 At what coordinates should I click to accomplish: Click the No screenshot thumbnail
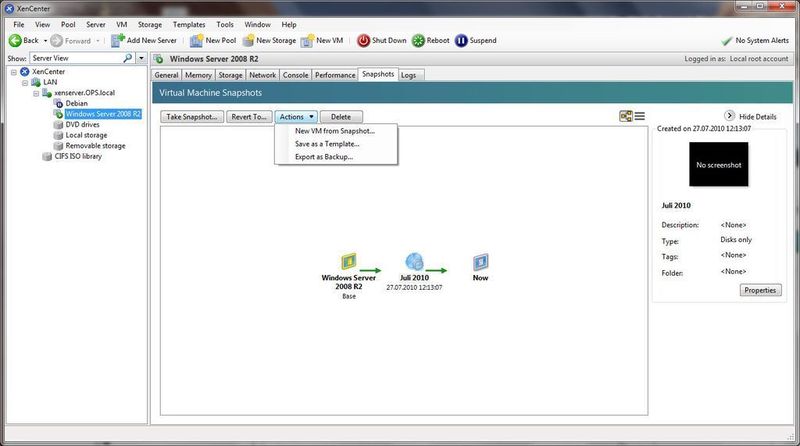(718, 164)
